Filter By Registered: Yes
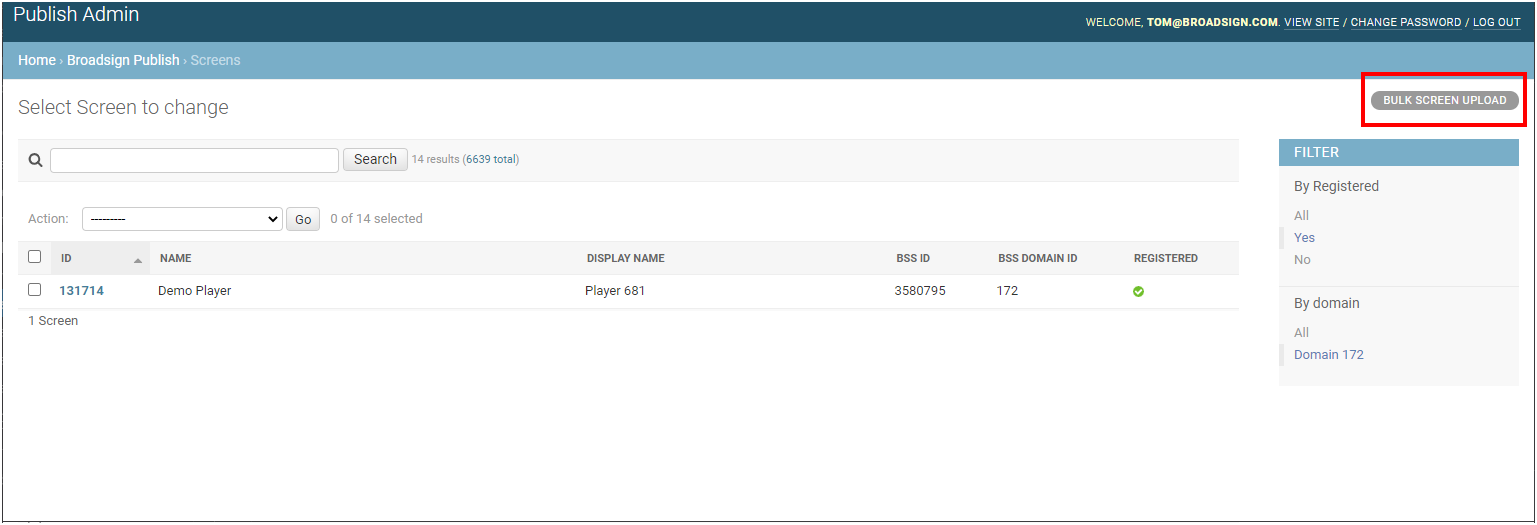1537x525 pixels. [1304, 238]
